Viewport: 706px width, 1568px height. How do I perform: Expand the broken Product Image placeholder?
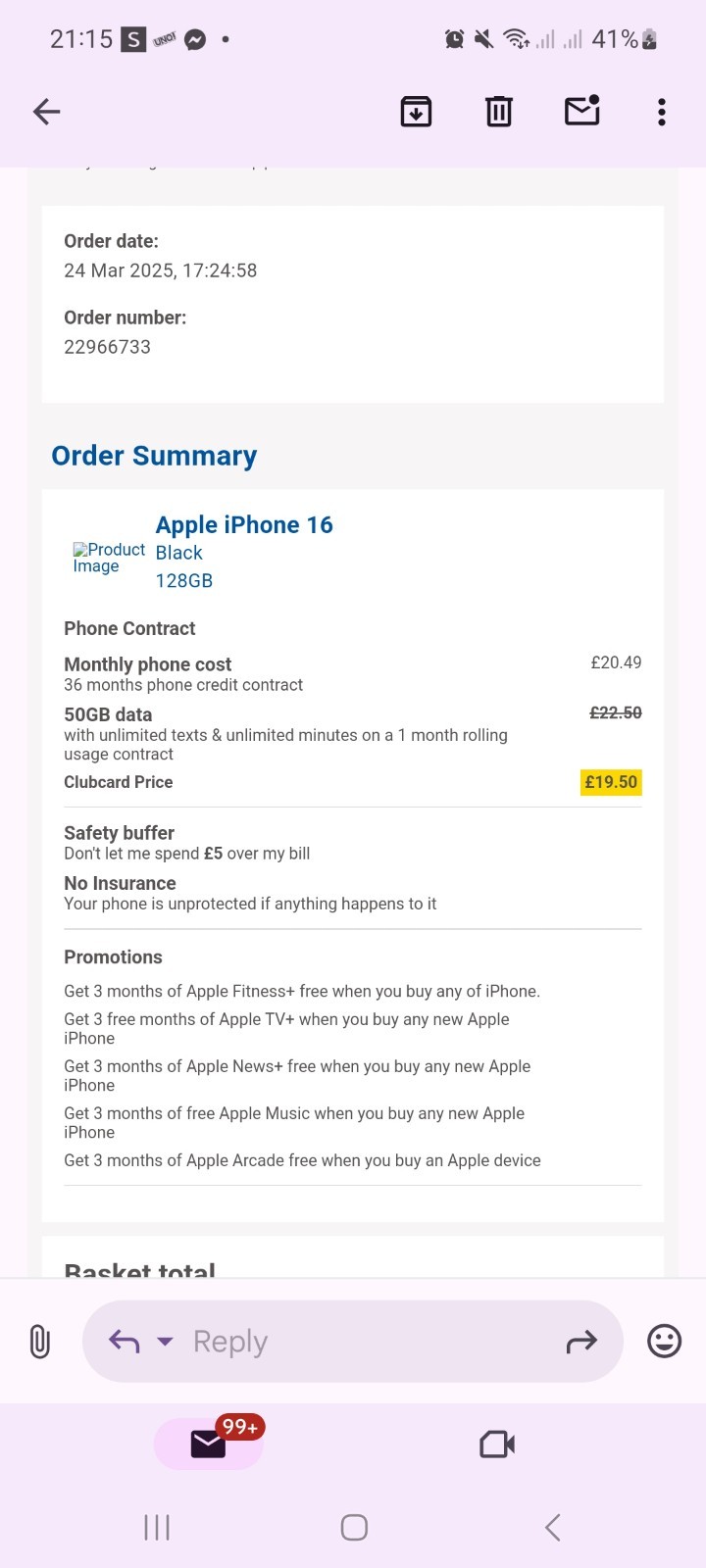point(108,558)
